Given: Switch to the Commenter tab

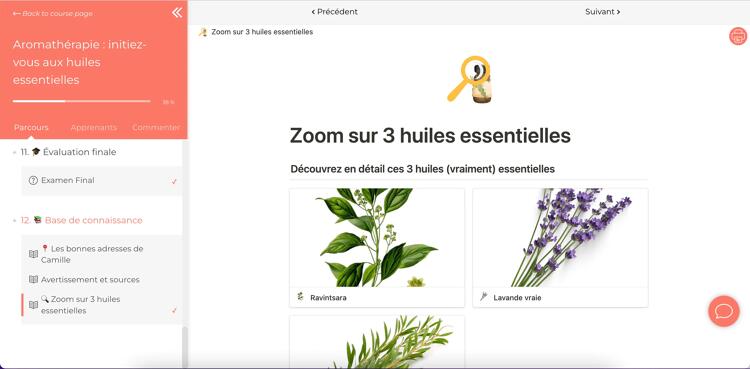Looking at the screenshot, I should click(156, 128).
